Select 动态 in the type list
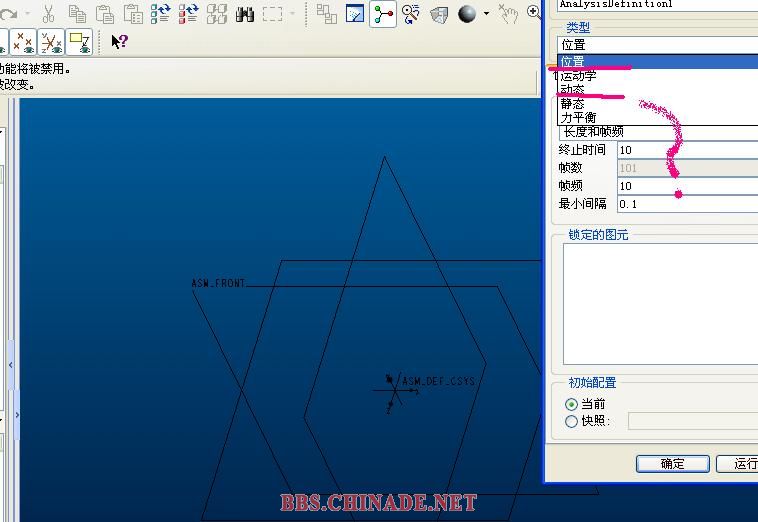Viewport: 758px width, 522px height. coord(657,89)
